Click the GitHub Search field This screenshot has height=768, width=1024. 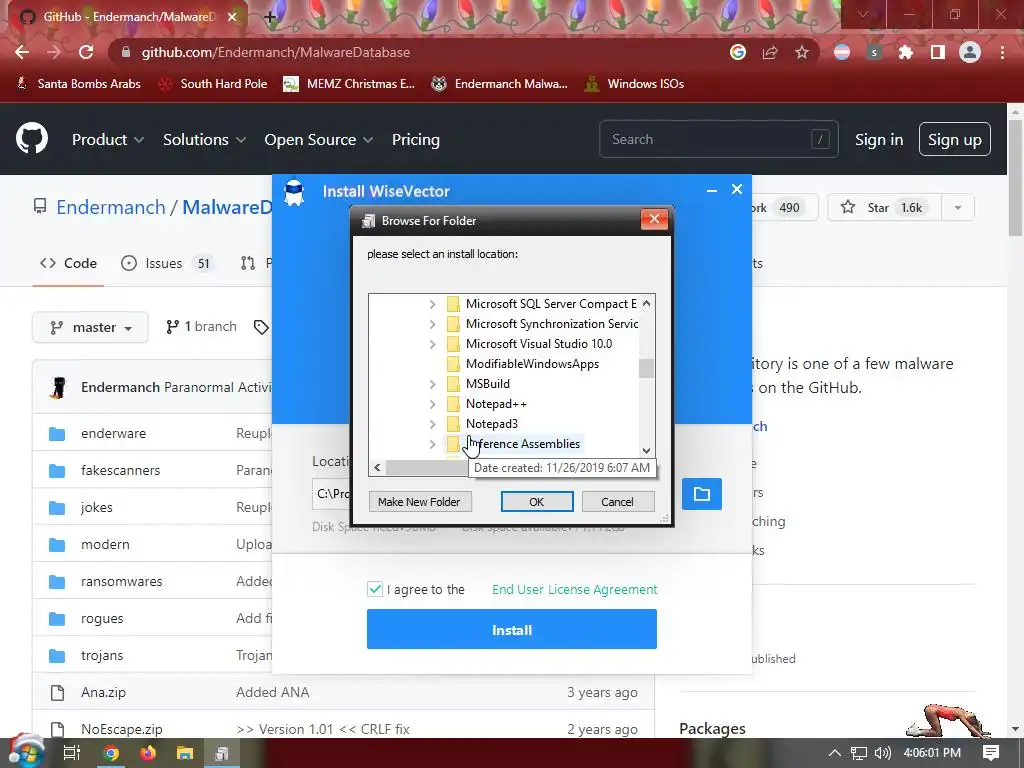(x=718, y=139)
